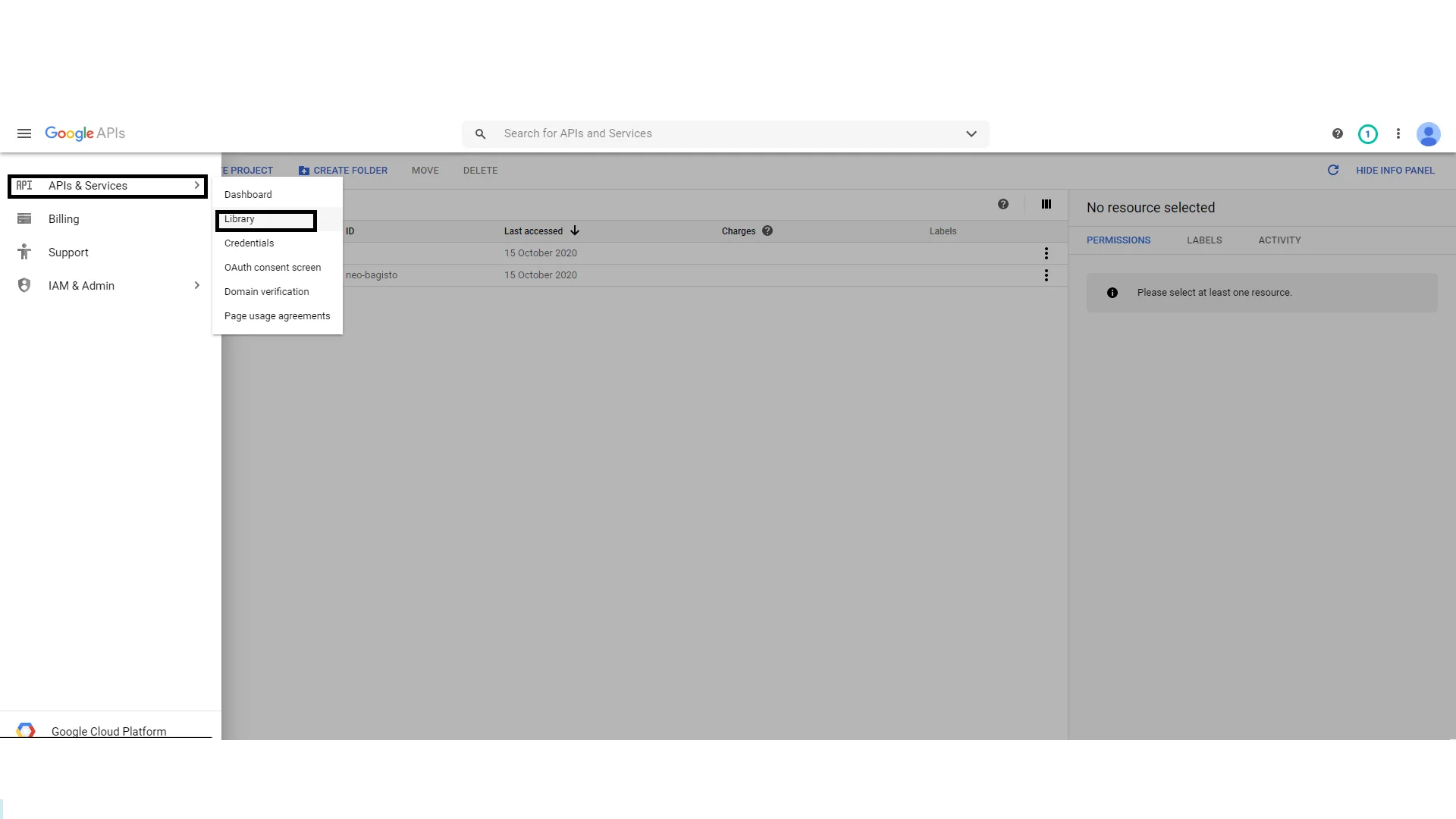1456x819 pixels.
Task: Switch to the Activity tab
Action: point(1279,240)
